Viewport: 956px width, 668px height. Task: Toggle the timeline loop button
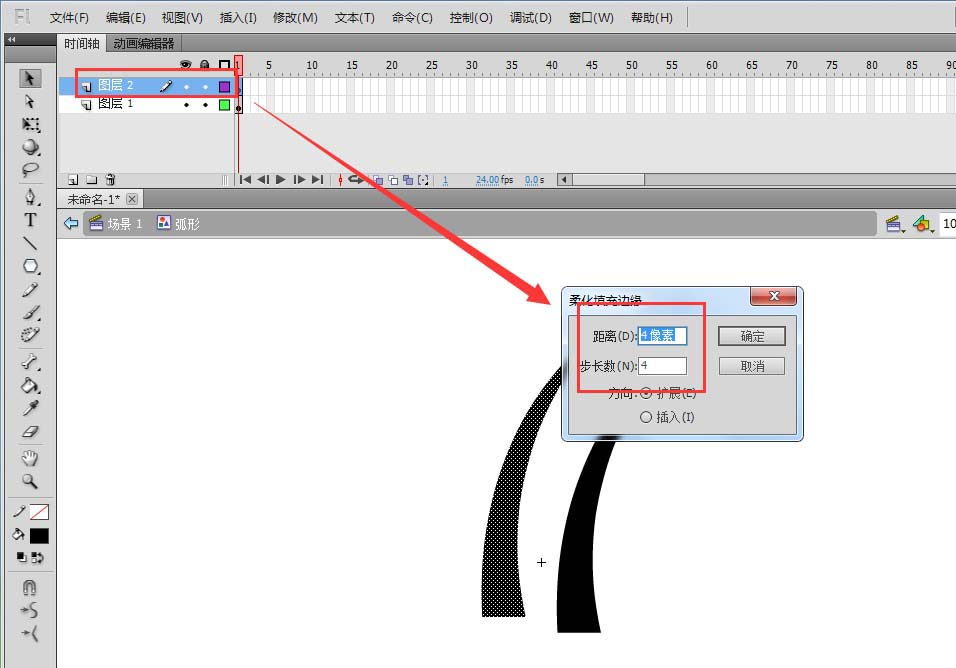click(x=355, y=179)
